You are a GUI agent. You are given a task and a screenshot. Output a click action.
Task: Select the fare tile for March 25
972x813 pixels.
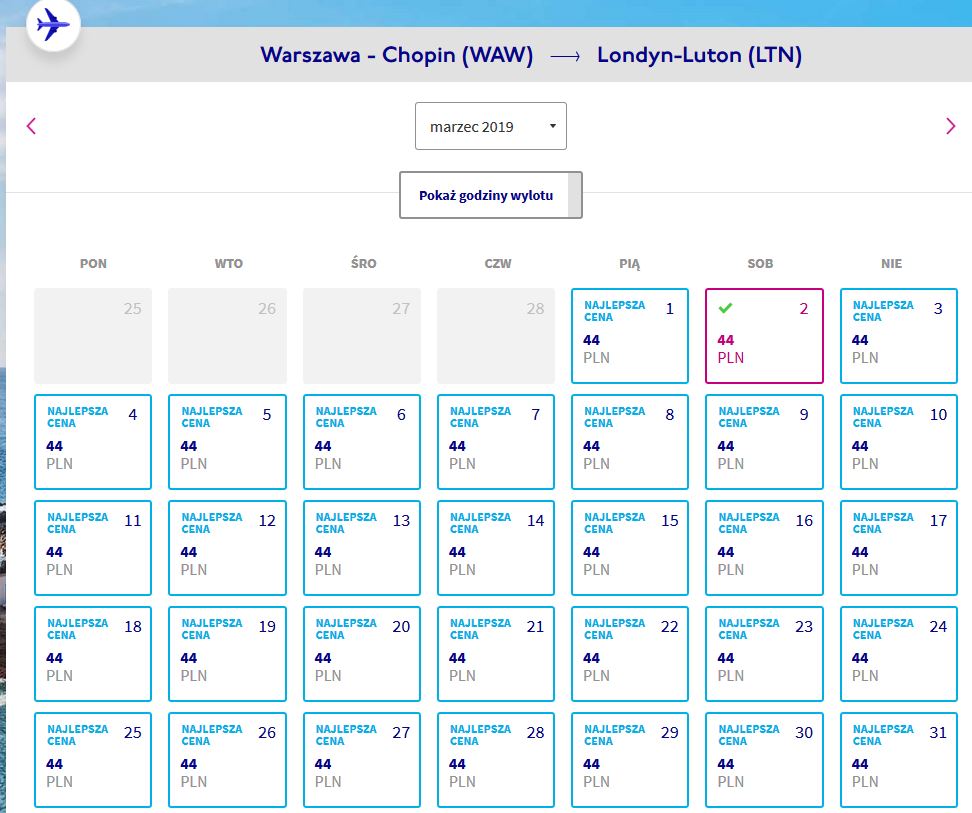(x=93, y=760)
